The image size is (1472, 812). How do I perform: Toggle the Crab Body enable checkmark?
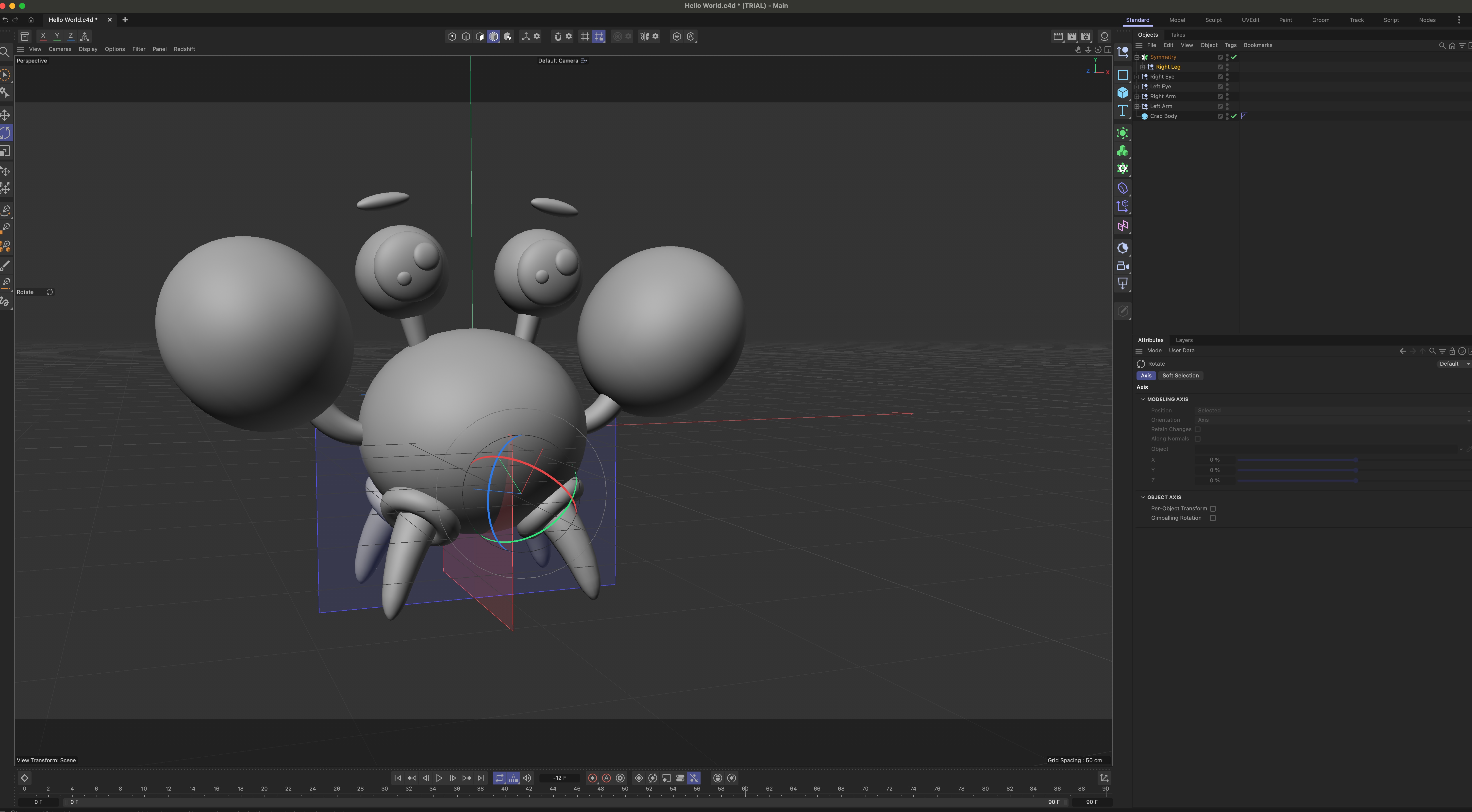(1234, 116)
